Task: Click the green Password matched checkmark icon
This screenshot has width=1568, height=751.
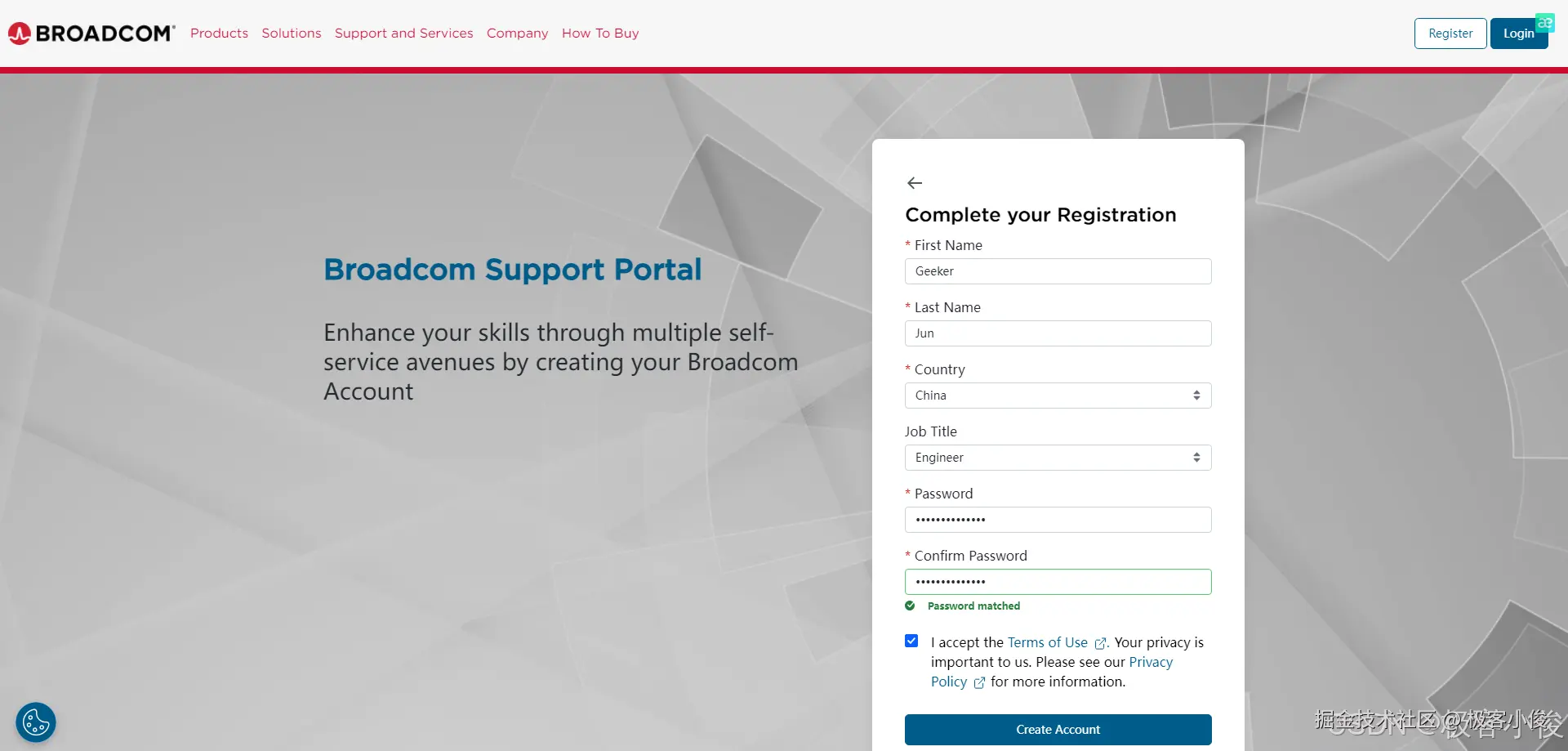Action: pyautogui.click(x=910, y=606)
